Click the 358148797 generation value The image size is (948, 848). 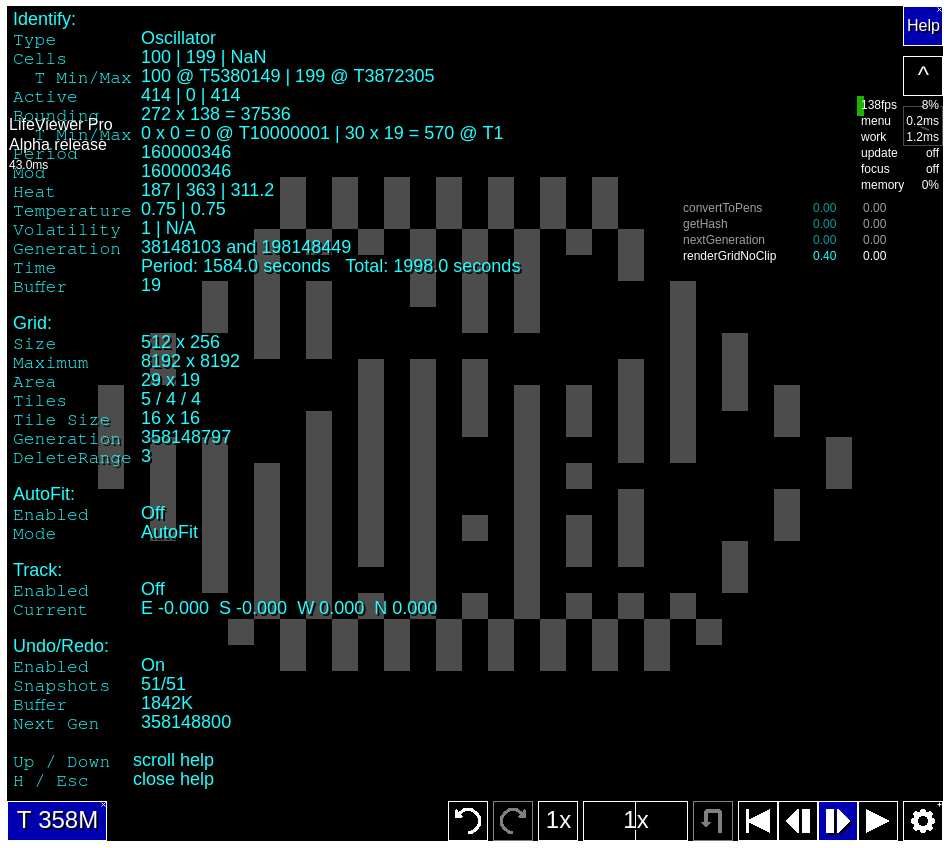point(186,437)
